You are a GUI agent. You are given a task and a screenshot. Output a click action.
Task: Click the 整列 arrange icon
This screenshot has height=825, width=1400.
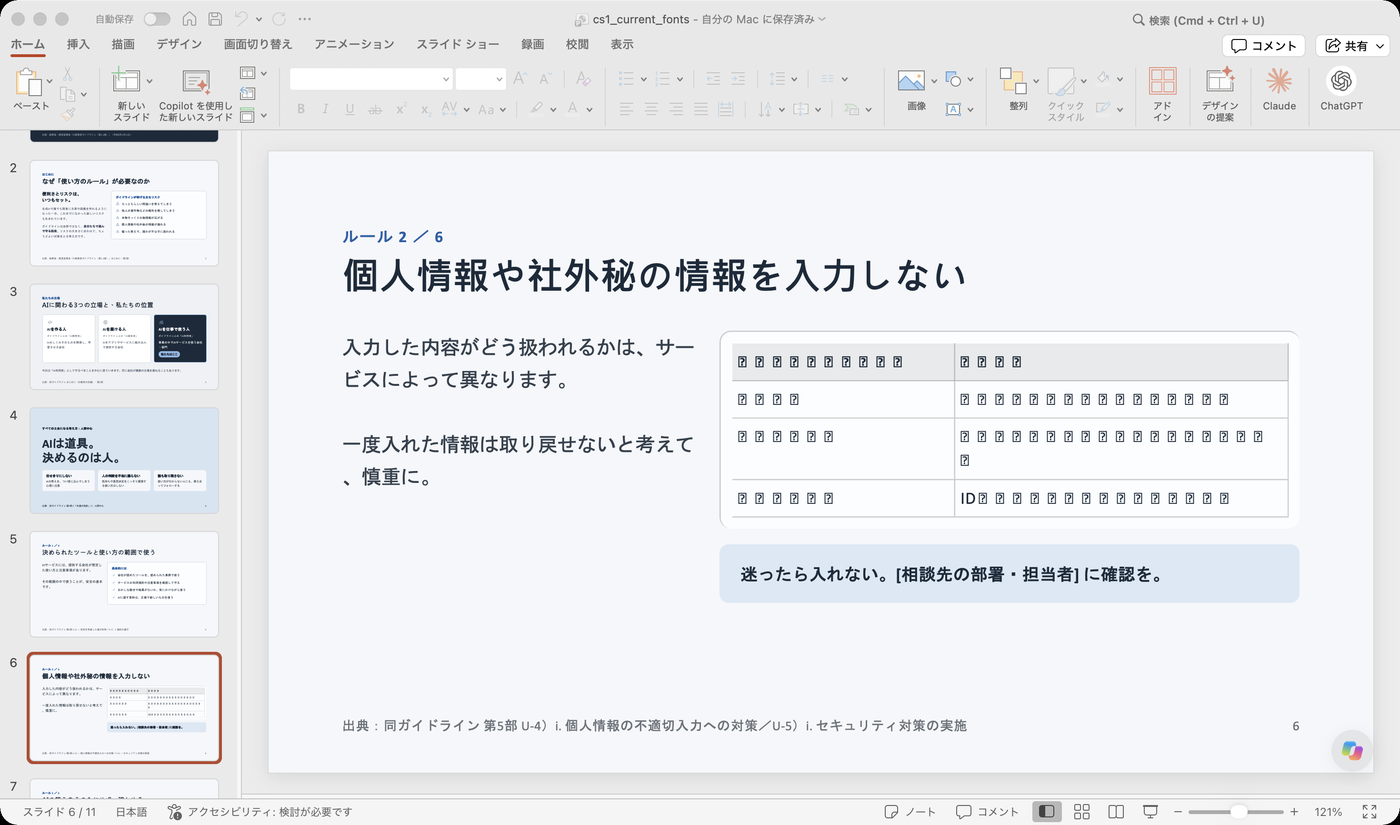click(x=1013, y=82)
